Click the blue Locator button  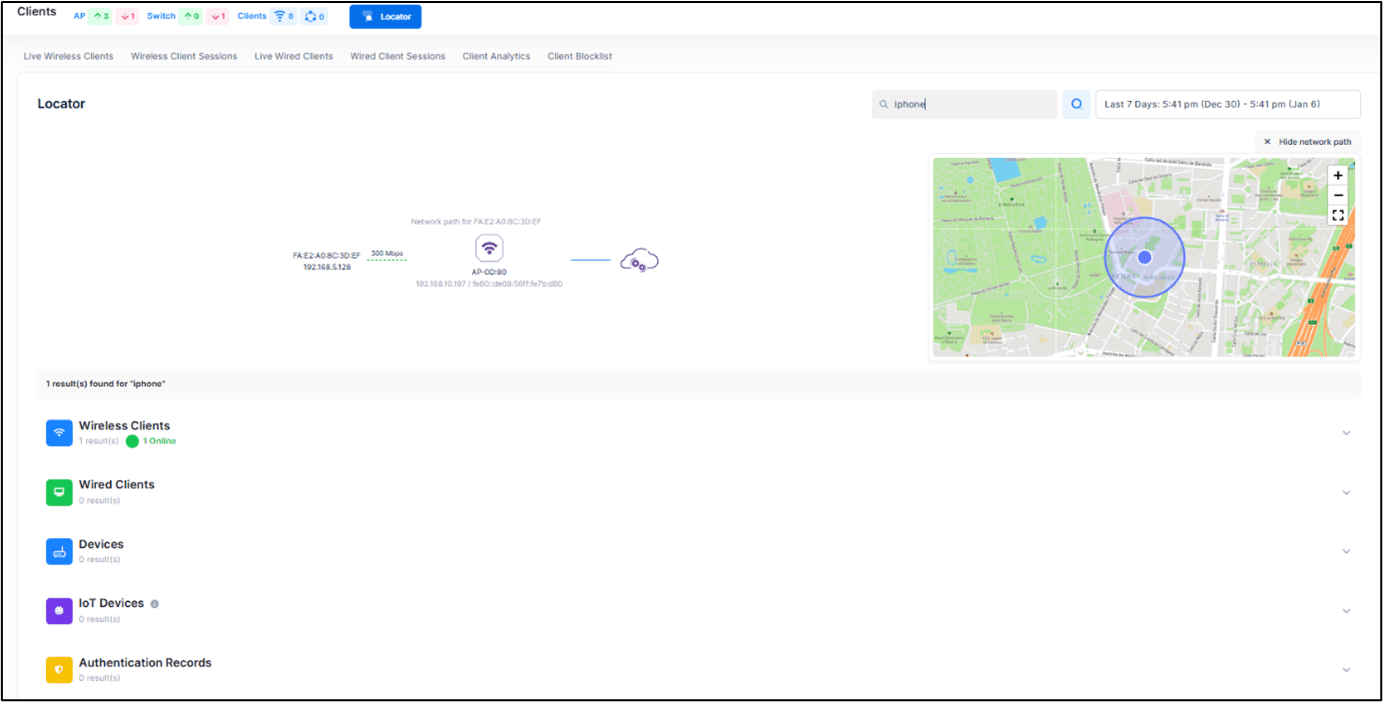(385, 17)
